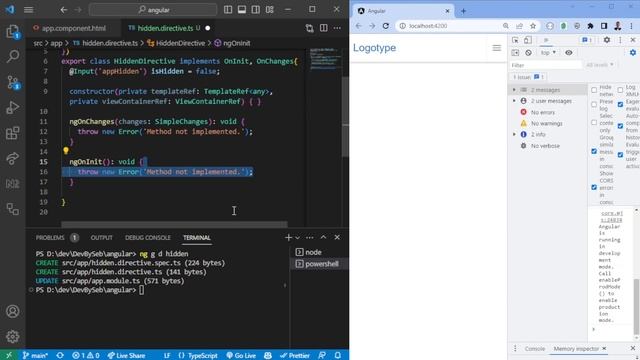
Task: Go back in VS Code navigation
Action: pyautogui.click(x=64, y=9)
